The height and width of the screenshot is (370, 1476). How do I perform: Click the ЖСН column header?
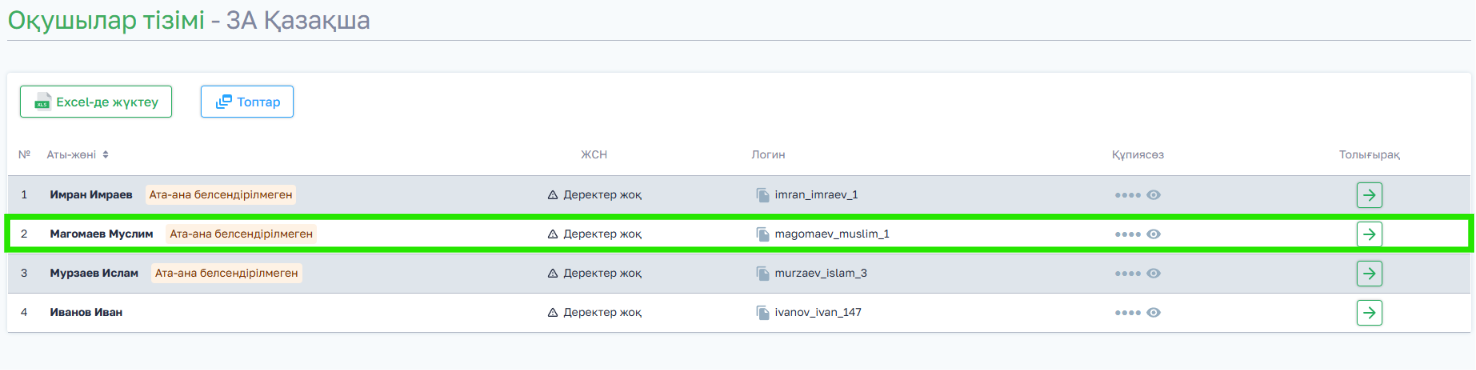click(x=594, y=155)
